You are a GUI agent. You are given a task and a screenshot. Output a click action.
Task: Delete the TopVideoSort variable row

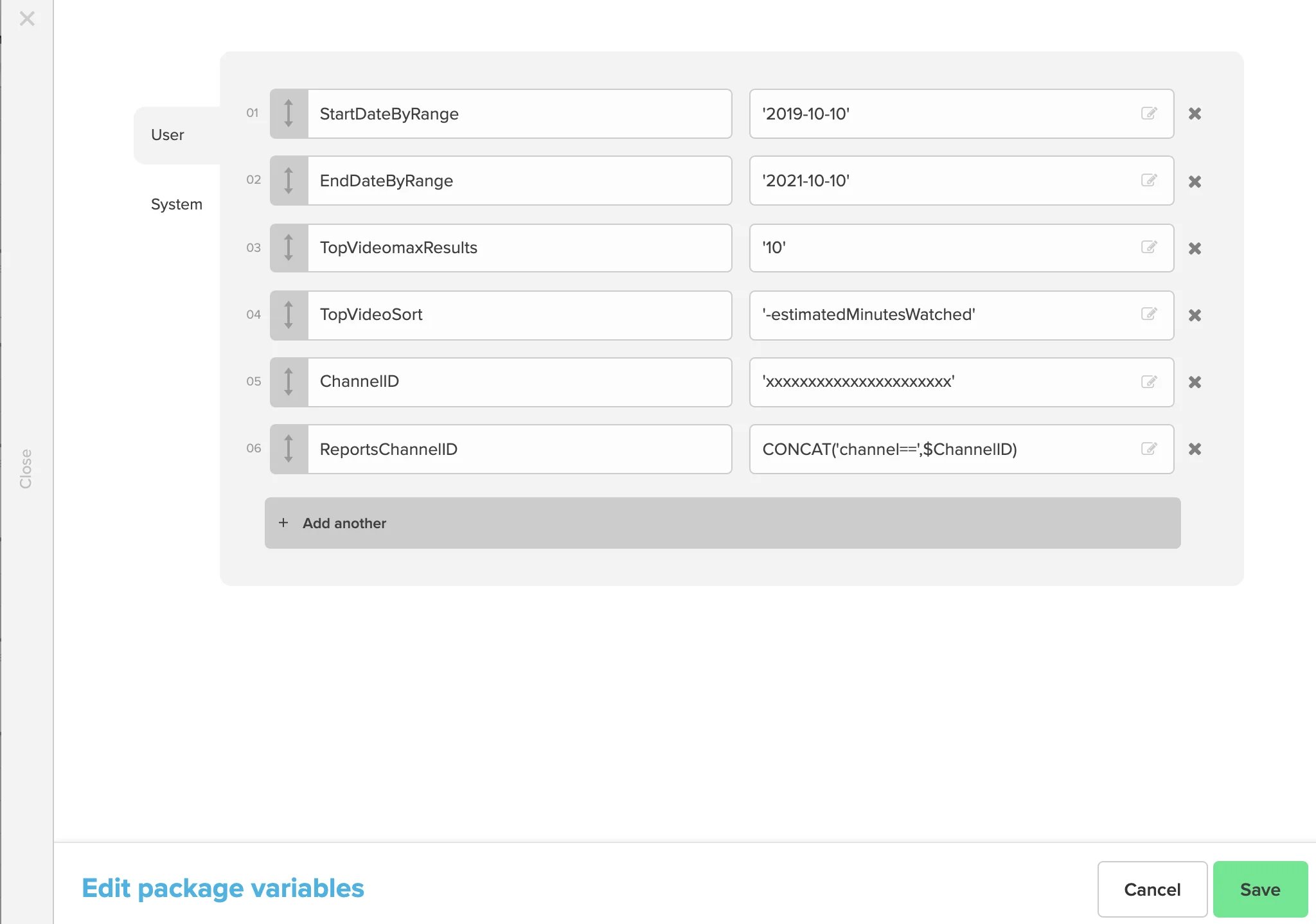pyautogui.click(x=1195, y=315)
